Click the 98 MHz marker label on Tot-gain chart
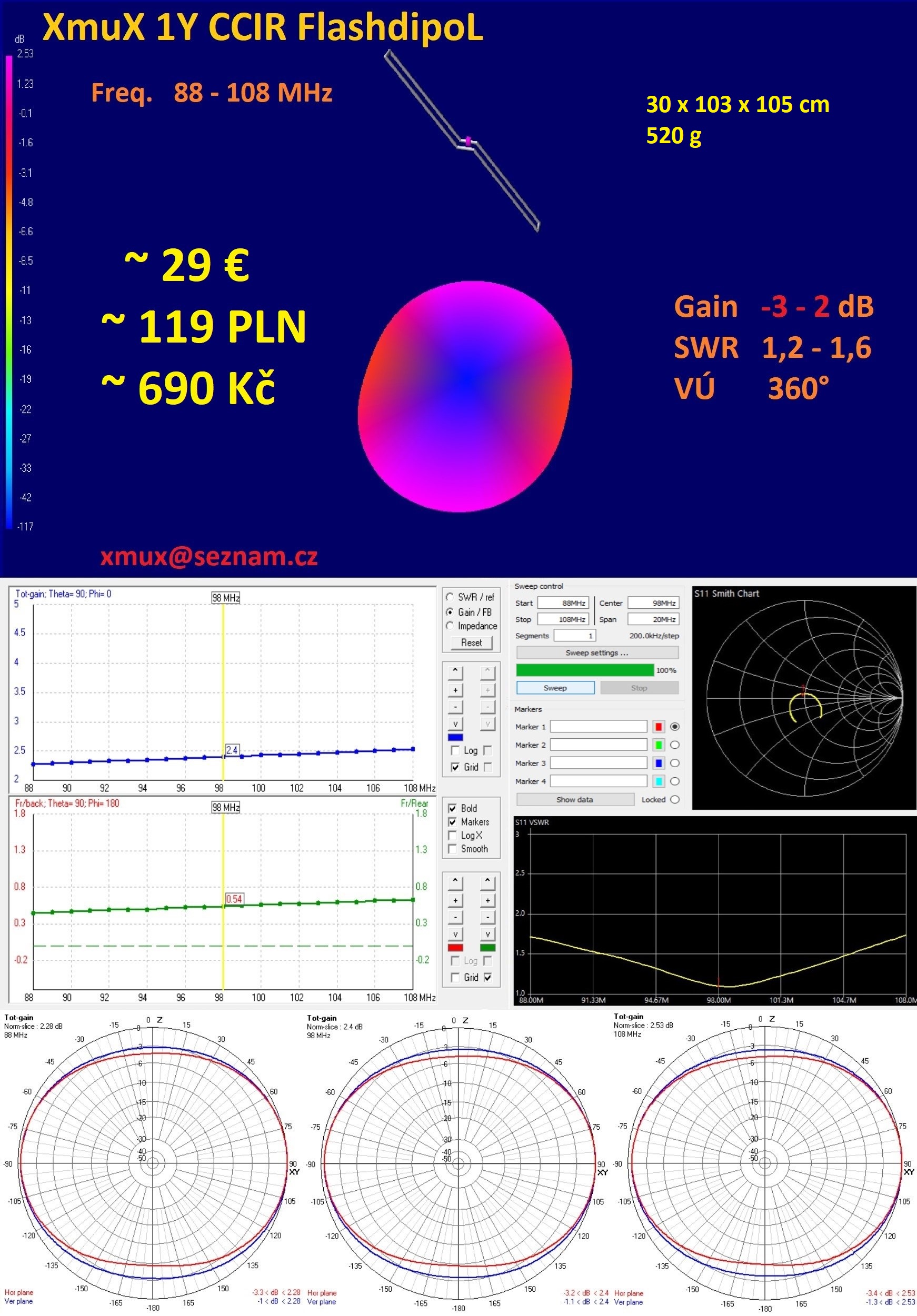Viewport: 917px width, 1316px height. coord(225,598)
